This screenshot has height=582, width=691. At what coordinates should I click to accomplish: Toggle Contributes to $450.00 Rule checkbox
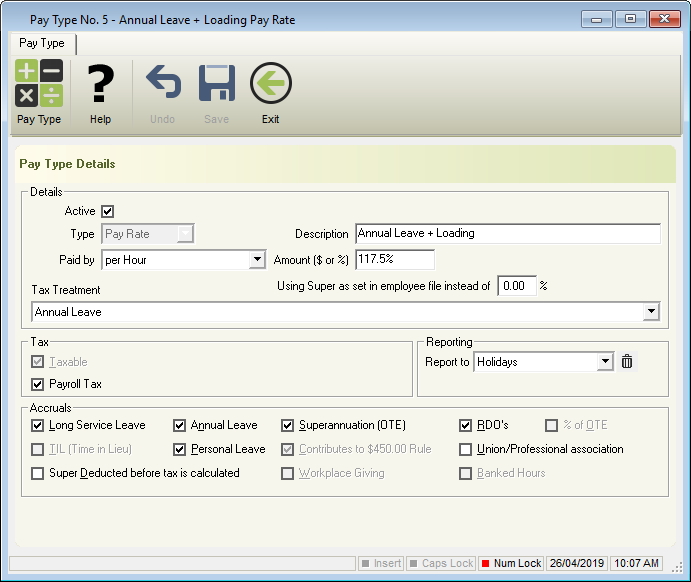pos(287,449)
